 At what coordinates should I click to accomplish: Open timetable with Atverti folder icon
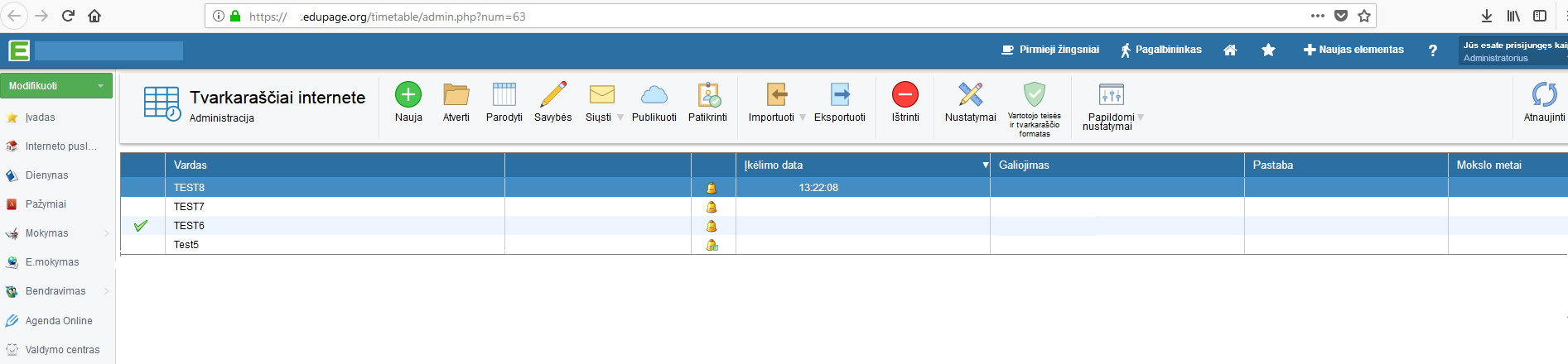456,95
